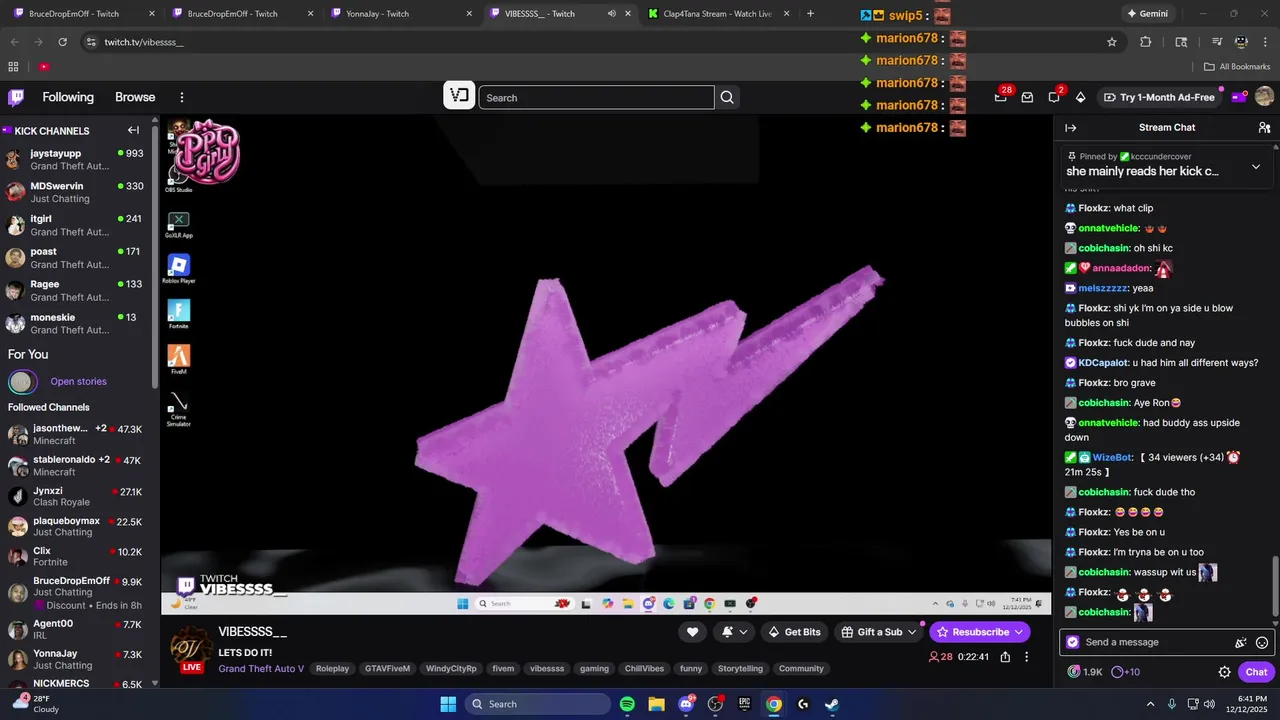This screenshot has height=720, width=1280.
Task: Click username Floxkz saying what clip
Action: [1094, 208]
